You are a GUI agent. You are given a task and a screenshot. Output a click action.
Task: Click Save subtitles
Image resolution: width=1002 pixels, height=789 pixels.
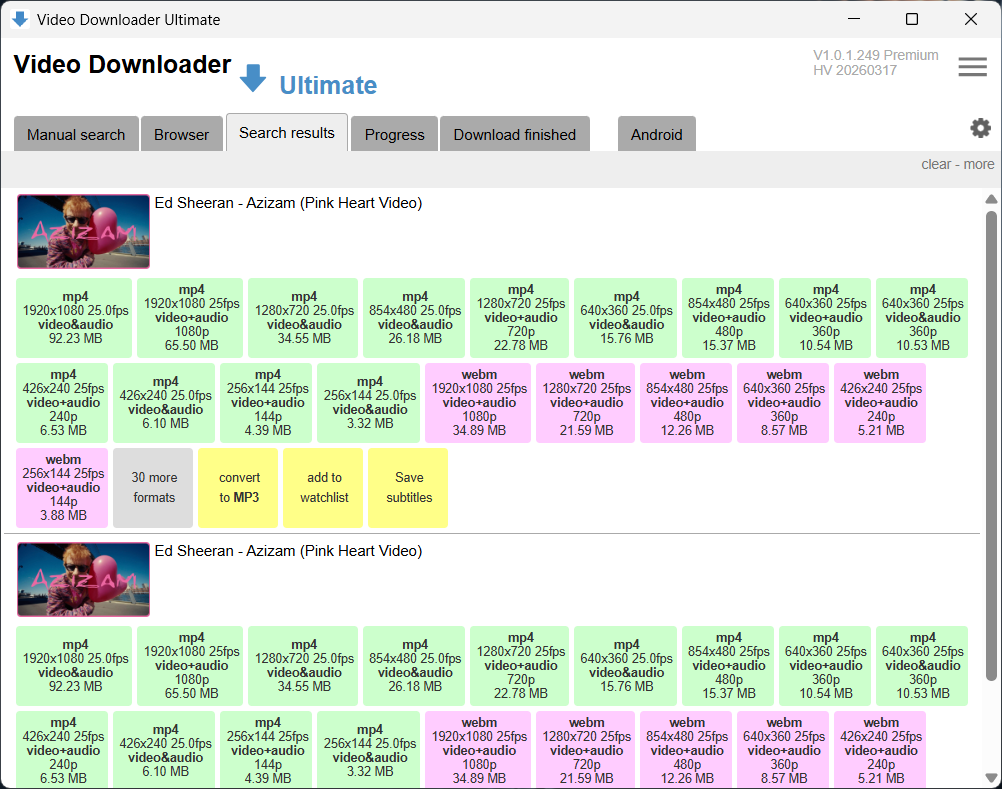click(408, 487)
